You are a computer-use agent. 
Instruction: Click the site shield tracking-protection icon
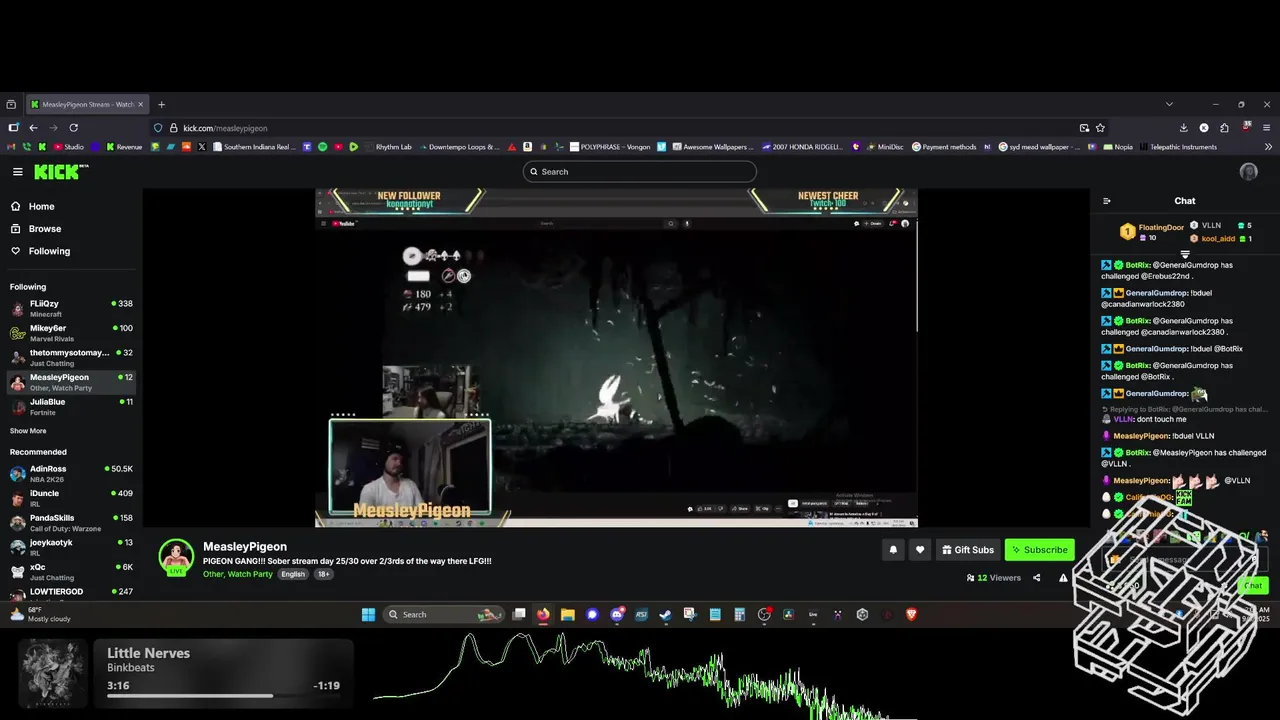pyautogui.click(x=158, y=128)
